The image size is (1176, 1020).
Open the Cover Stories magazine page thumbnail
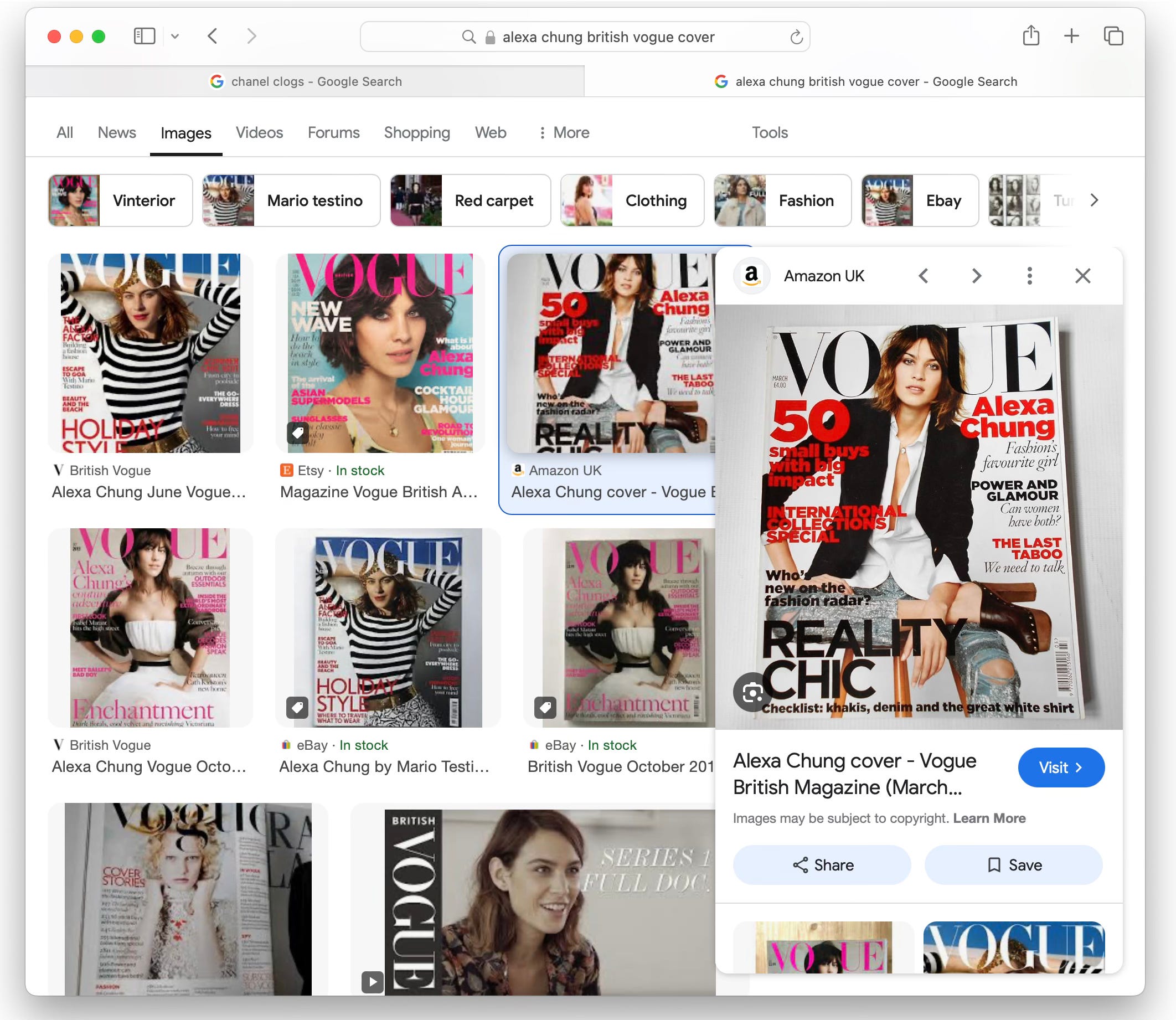(x=188, y=899)
